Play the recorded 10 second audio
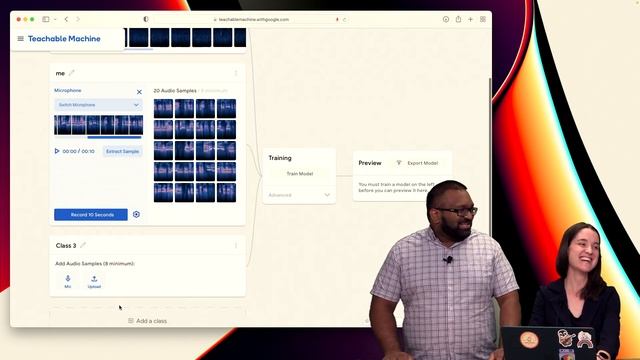Screen dimensions: 640x360 click(x=57, y=151)
